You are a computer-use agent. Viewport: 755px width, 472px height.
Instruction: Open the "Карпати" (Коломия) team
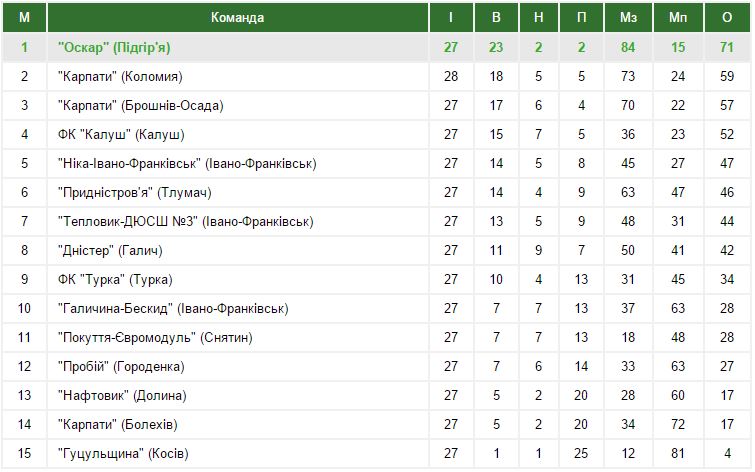point(120,77)
